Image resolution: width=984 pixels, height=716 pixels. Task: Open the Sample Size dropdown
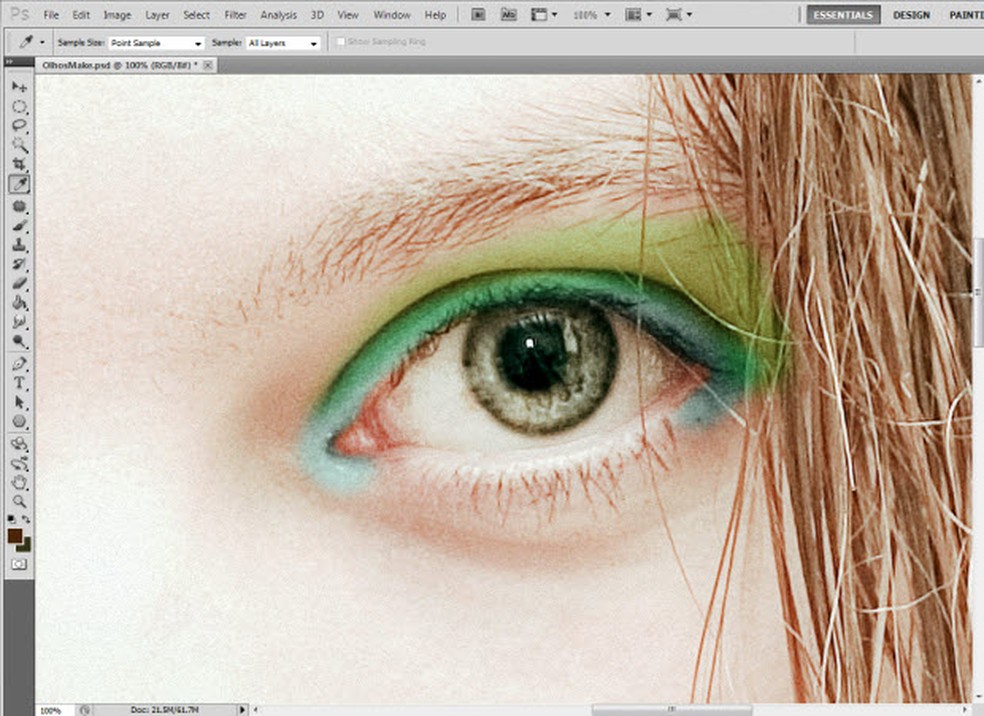coord(156,43)
